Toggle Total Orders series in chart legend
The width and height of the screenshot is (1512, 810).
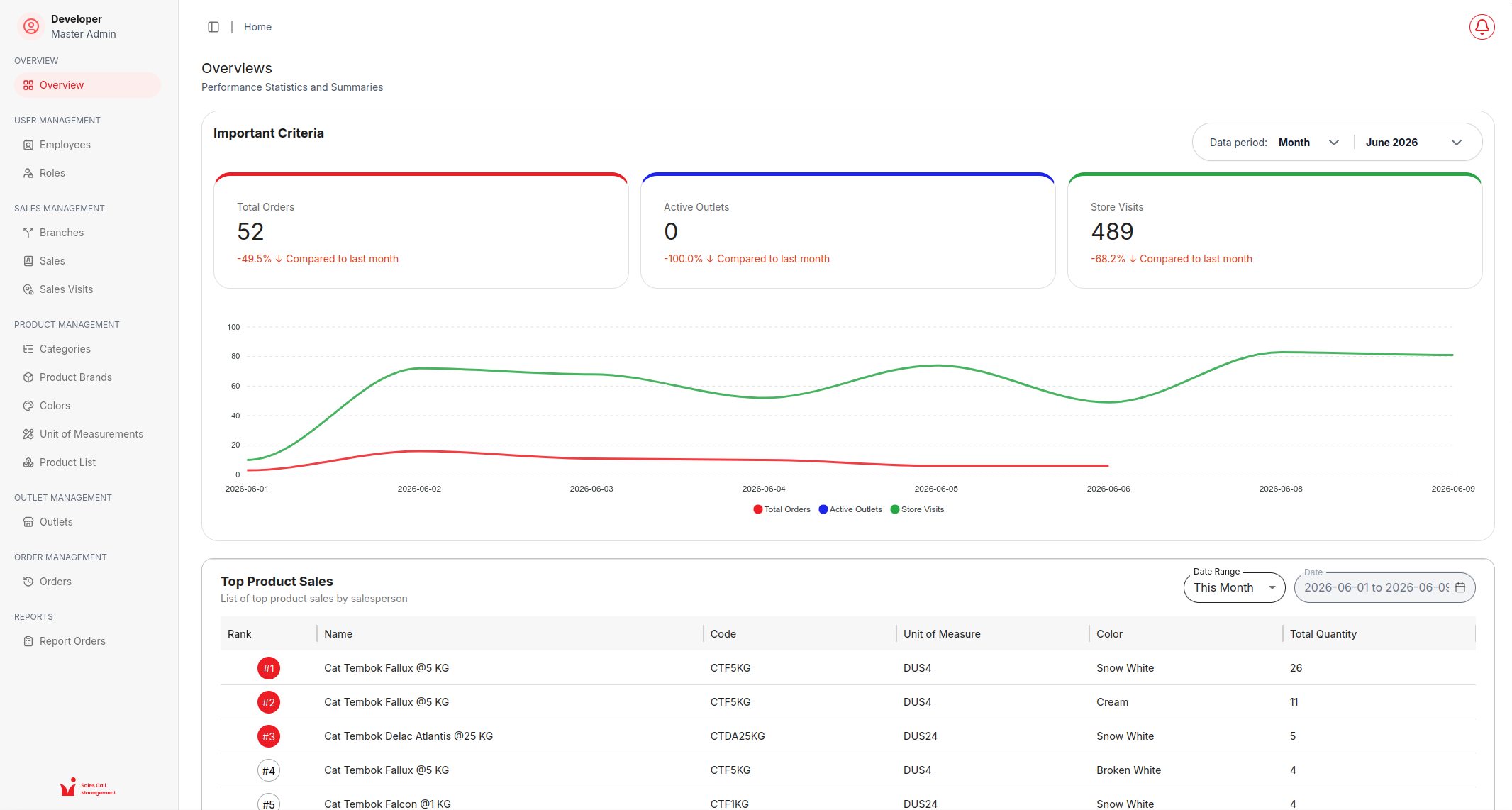[782, 509]
